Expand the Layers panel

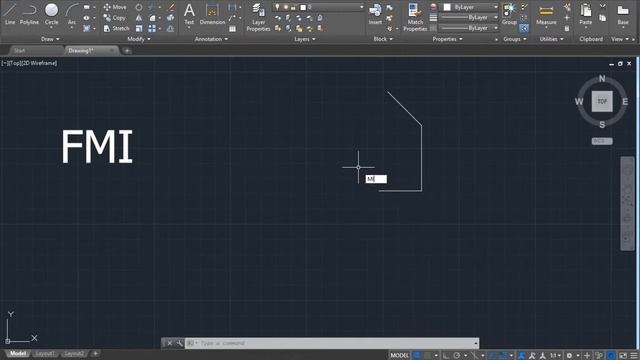(304, 39)
